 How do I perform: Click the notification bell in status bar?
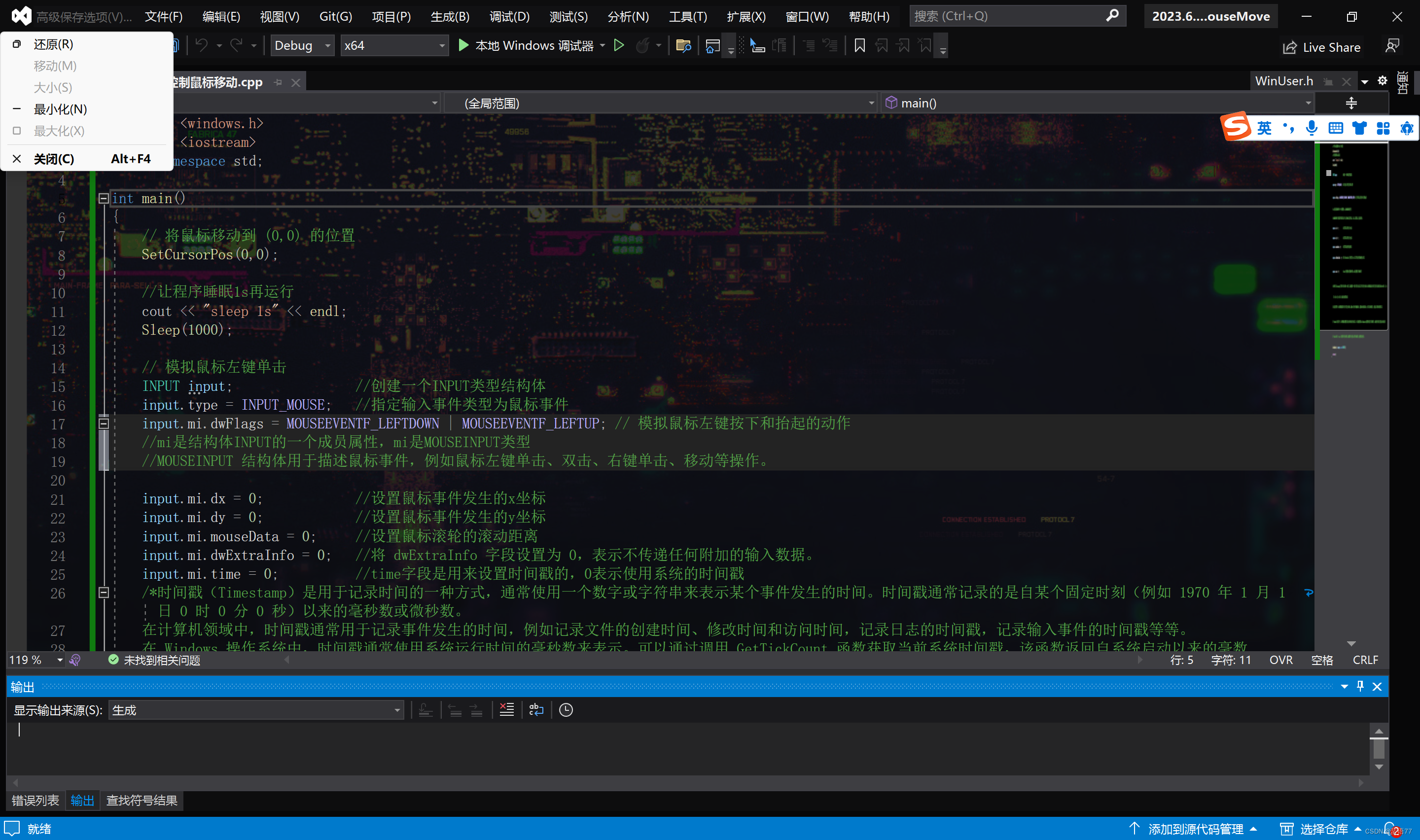[1390, 829]
